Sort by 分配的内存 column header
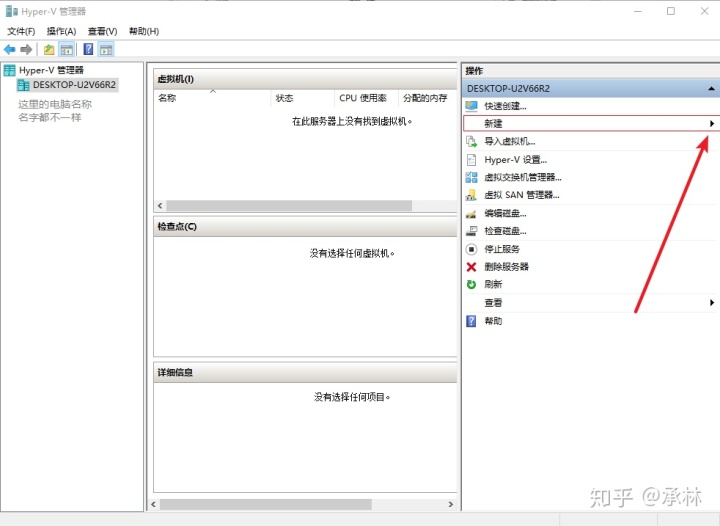Viewport: 720px width, 526px height. [x=427, y=98]
